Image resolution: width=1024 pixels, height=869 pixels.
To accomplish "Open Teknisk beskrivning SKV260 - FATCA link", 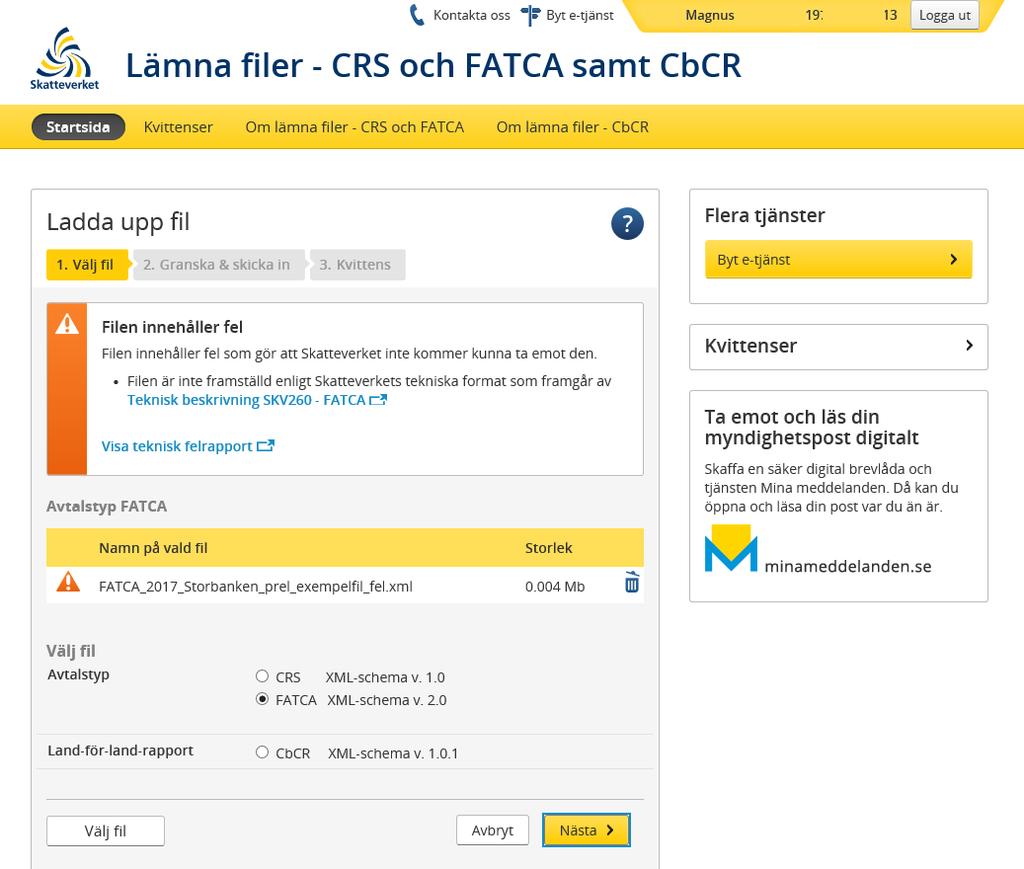I will click(246, 400).
